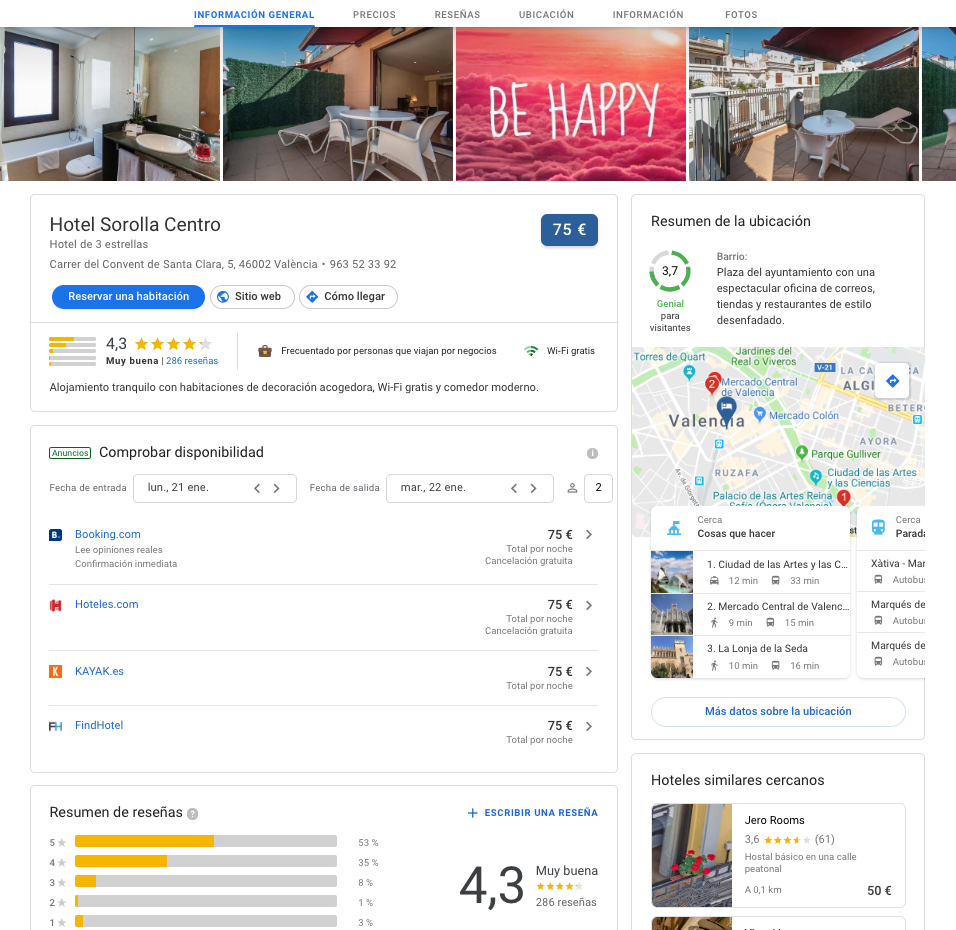Click the Booking.com logo icon
The width and height of the screenshot is (956, 930).
[x=56, y=535]
